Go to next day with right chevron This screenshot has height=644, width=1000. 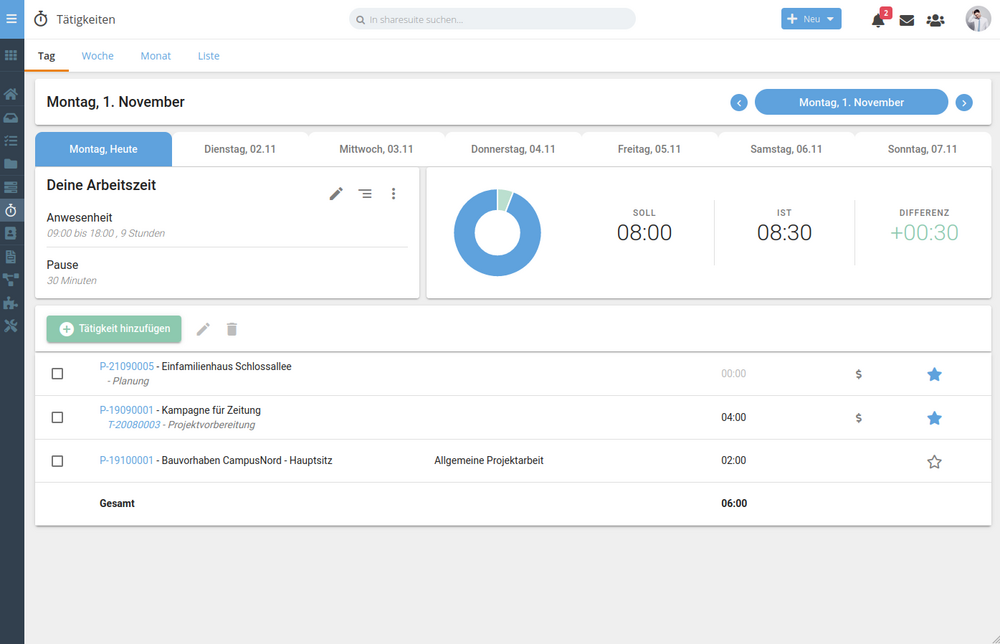pos(963,103)
